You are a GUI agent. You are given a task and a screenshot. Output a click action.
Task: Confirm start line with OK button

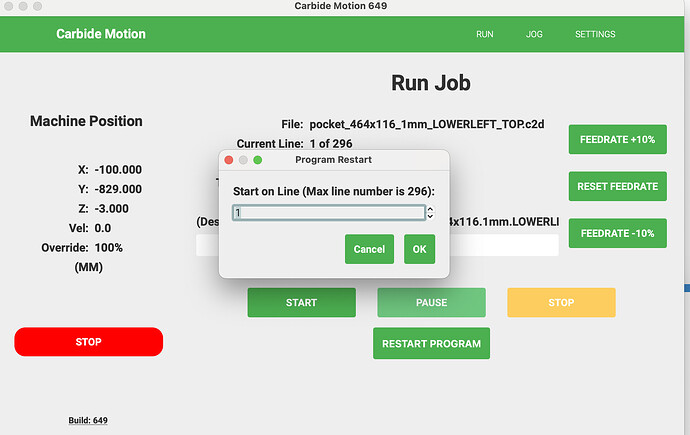click(419, 249)
